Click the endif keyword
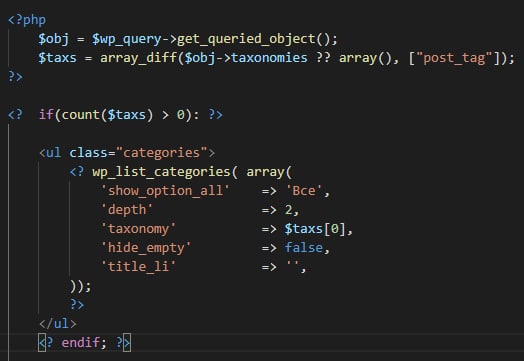 coord(80,343)
